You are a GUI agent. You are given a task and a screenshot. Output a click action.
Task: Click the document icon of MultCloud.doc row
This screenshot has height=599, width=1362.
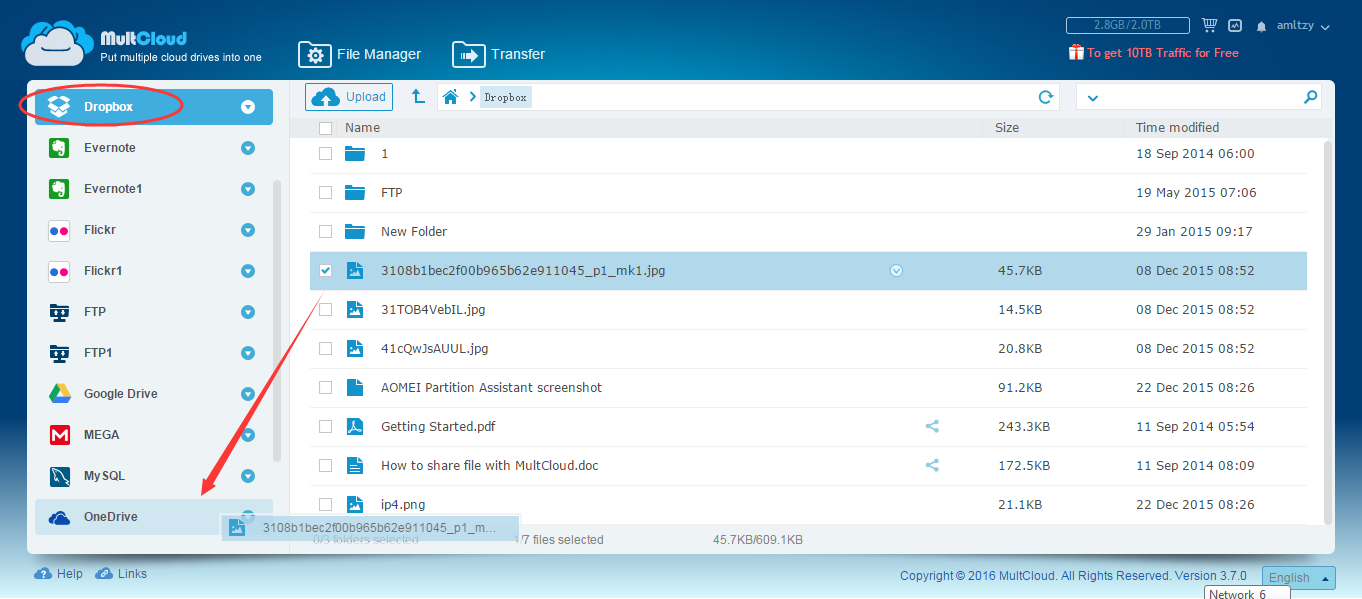tap(354, 465)
